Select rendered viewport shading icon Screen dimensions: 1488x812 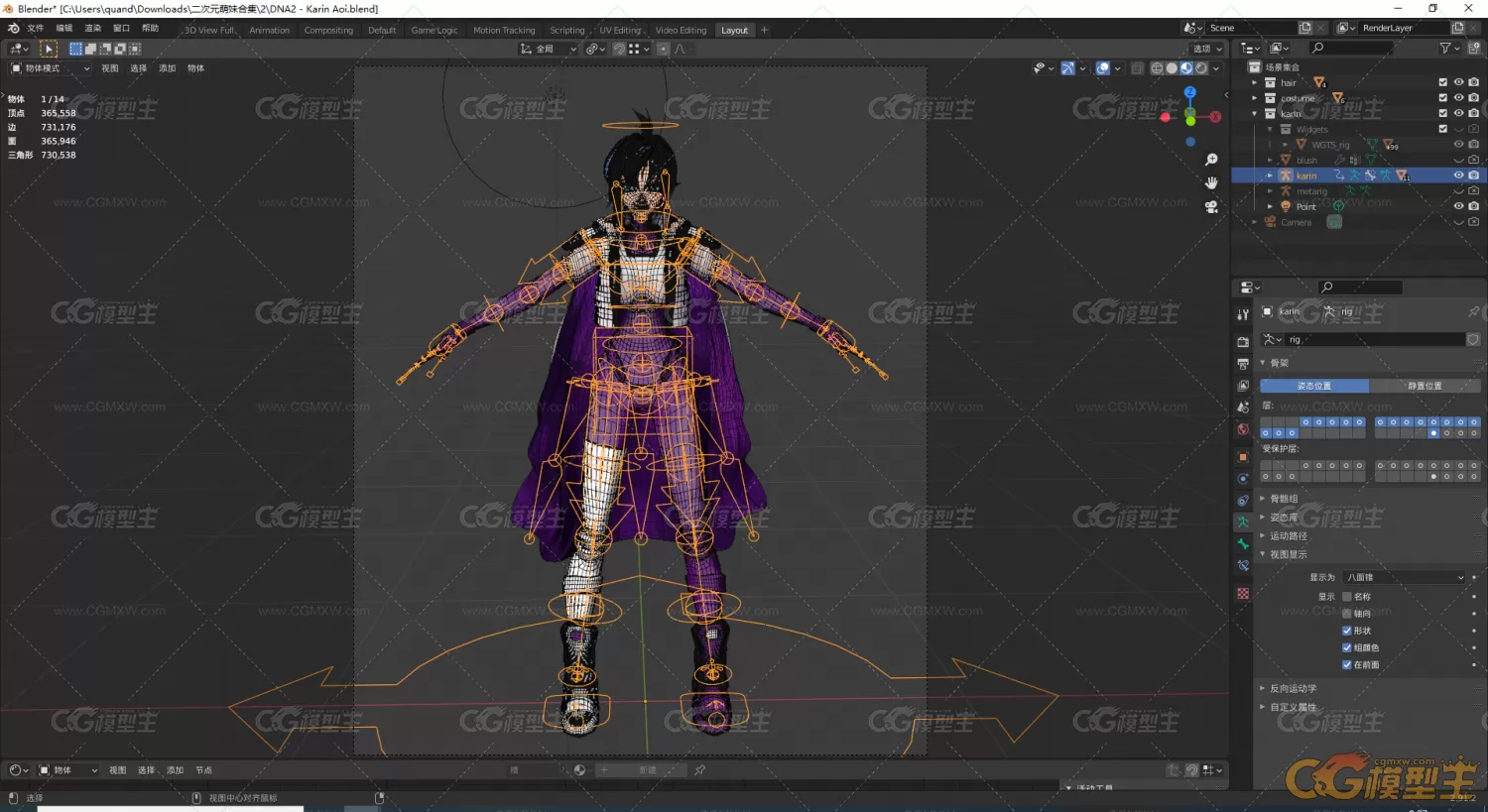[1201, 68]
